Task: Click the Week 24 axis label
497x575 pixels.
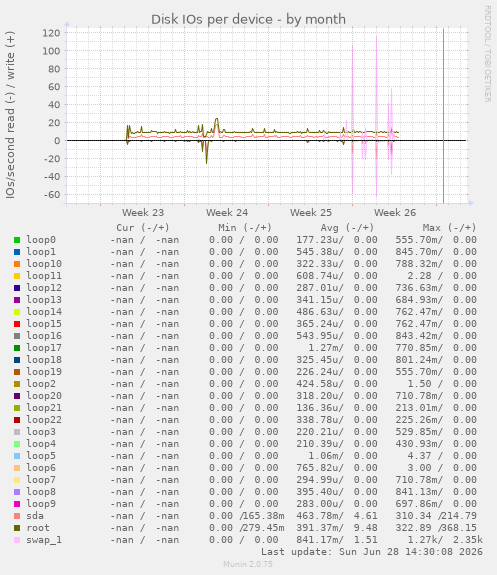Action: click(227, 213)
